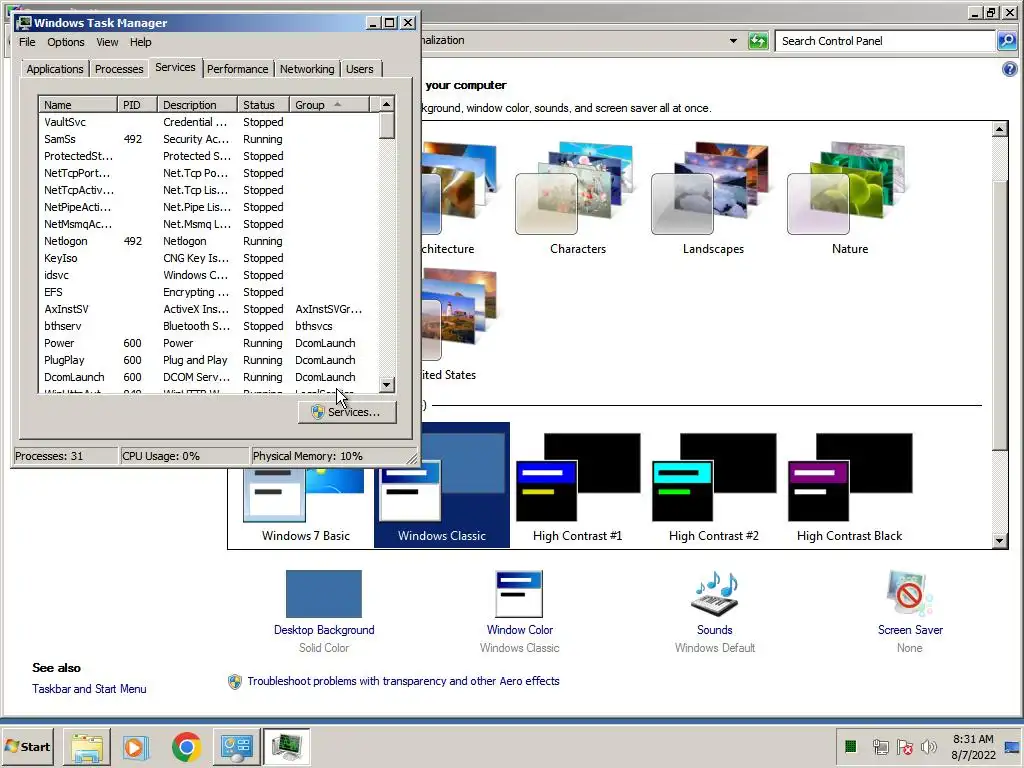1024x768 pixels.
Task: Select the Task Manager taskbar button
Action: click(287, 746)
